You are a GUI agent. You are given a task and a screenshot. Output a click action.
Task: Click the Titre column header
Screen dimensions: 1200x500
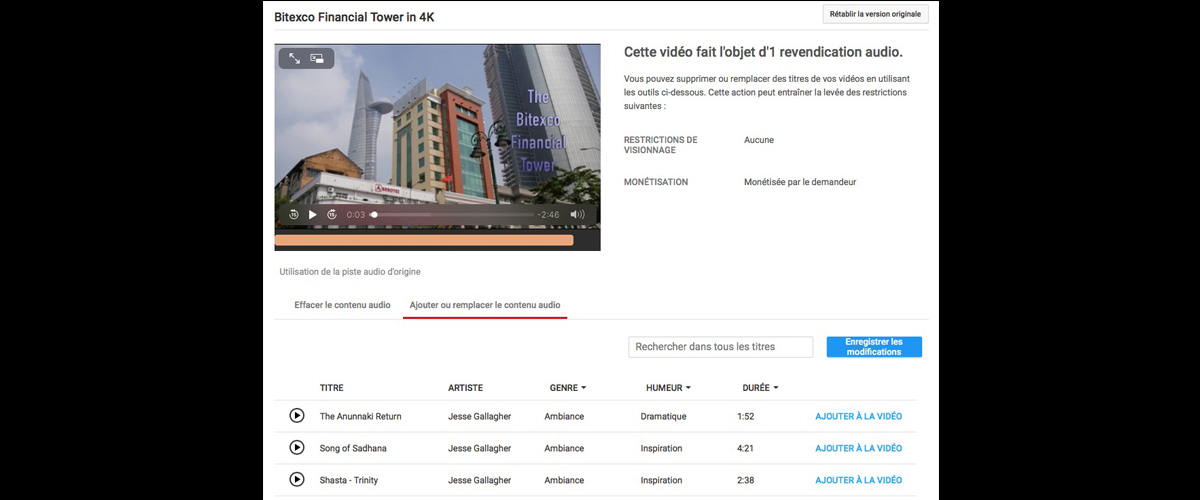[331, 388]
